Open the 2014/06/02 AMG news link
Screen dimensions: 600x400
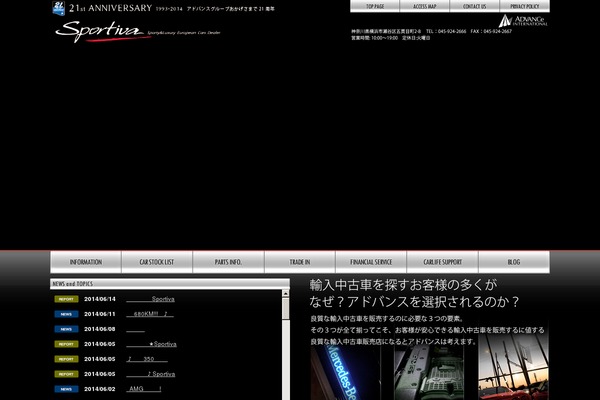pos(144,389)
